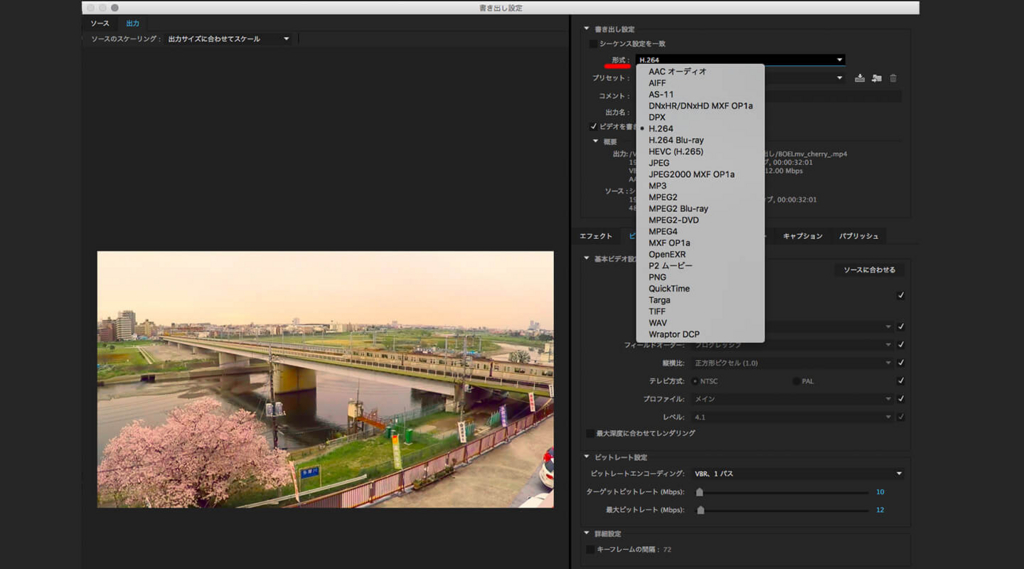
Task: Collapse the 基本ビデオ設定 section
Action: [586, 258]
